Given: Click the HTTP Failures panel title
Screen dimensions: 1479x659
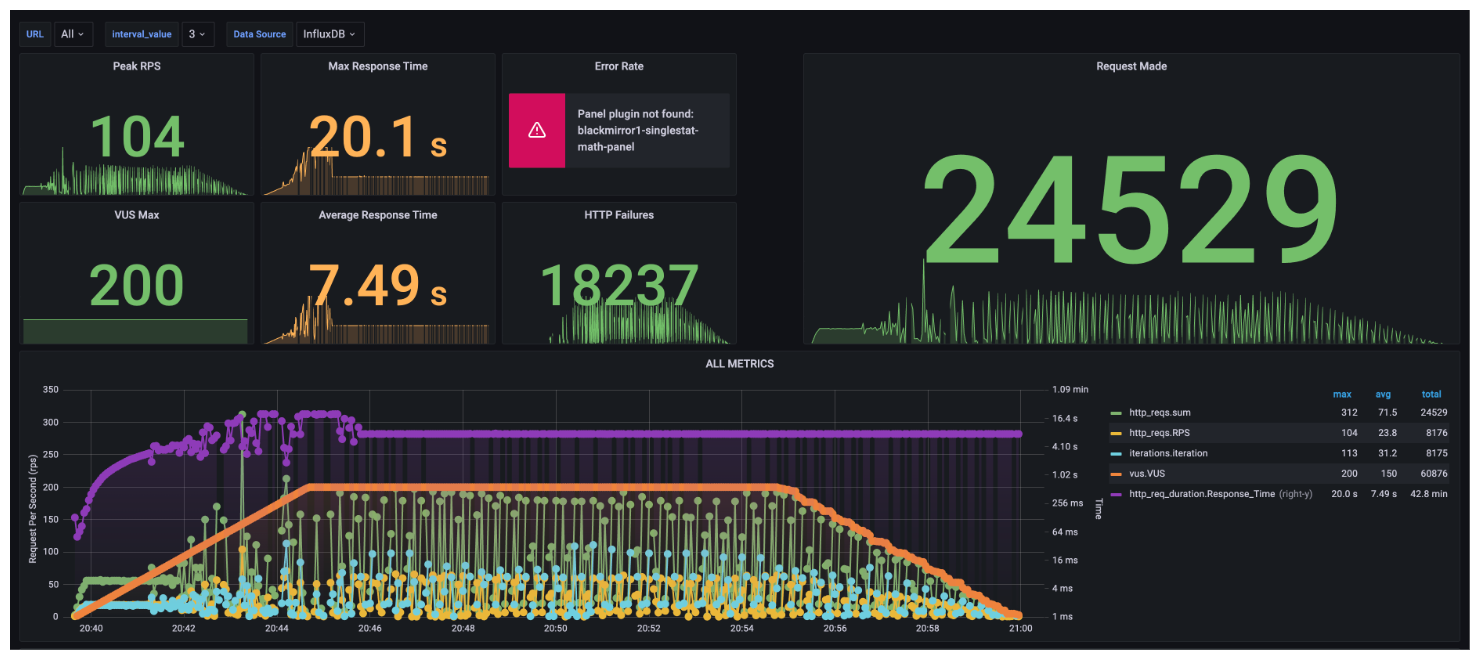Looking at the screenshot, I should click(618, 215).
